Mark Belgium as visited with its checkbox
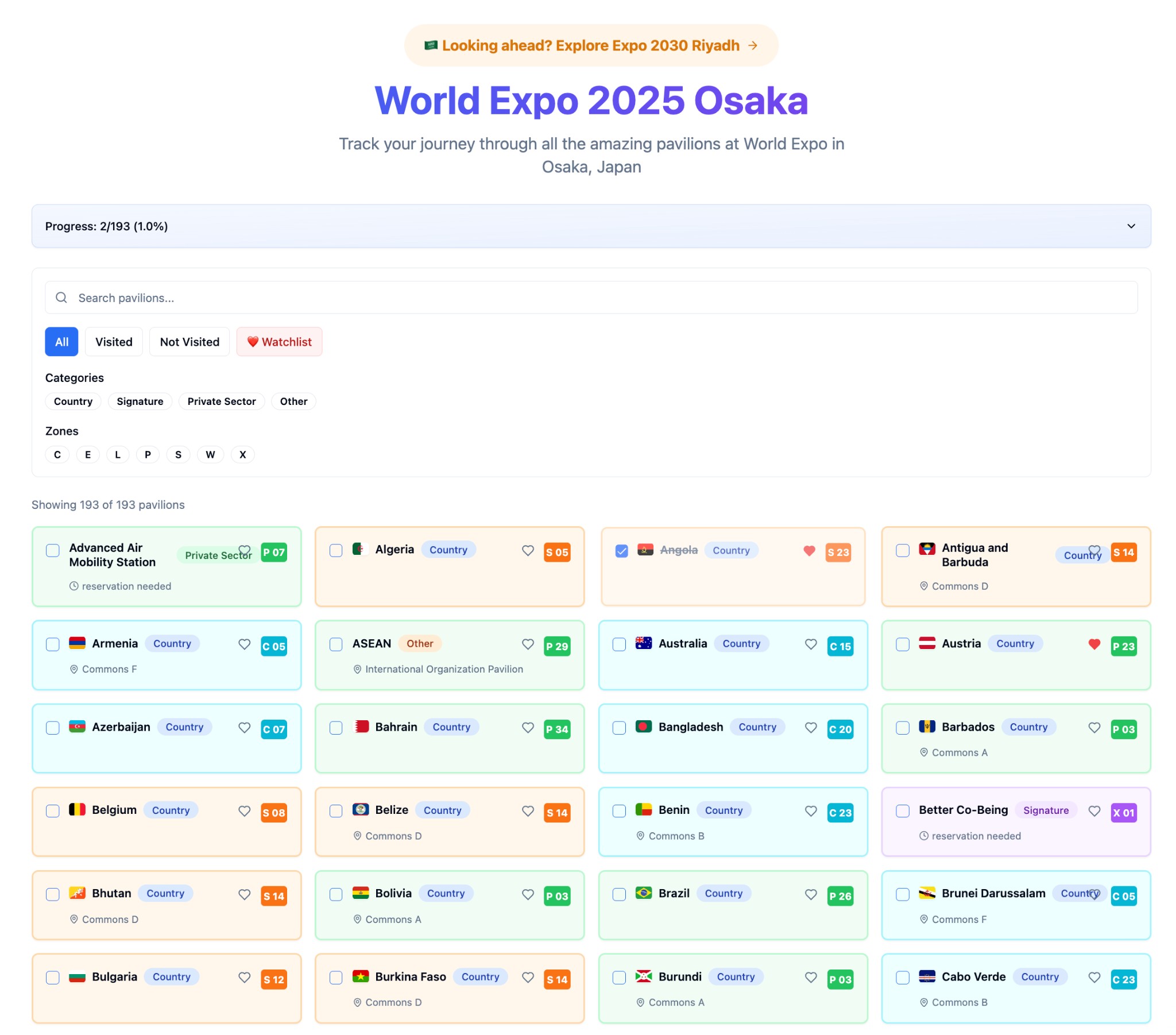Image resolution: width=1176 pixels, height=1035 pixels. click(x=52, y=811)
